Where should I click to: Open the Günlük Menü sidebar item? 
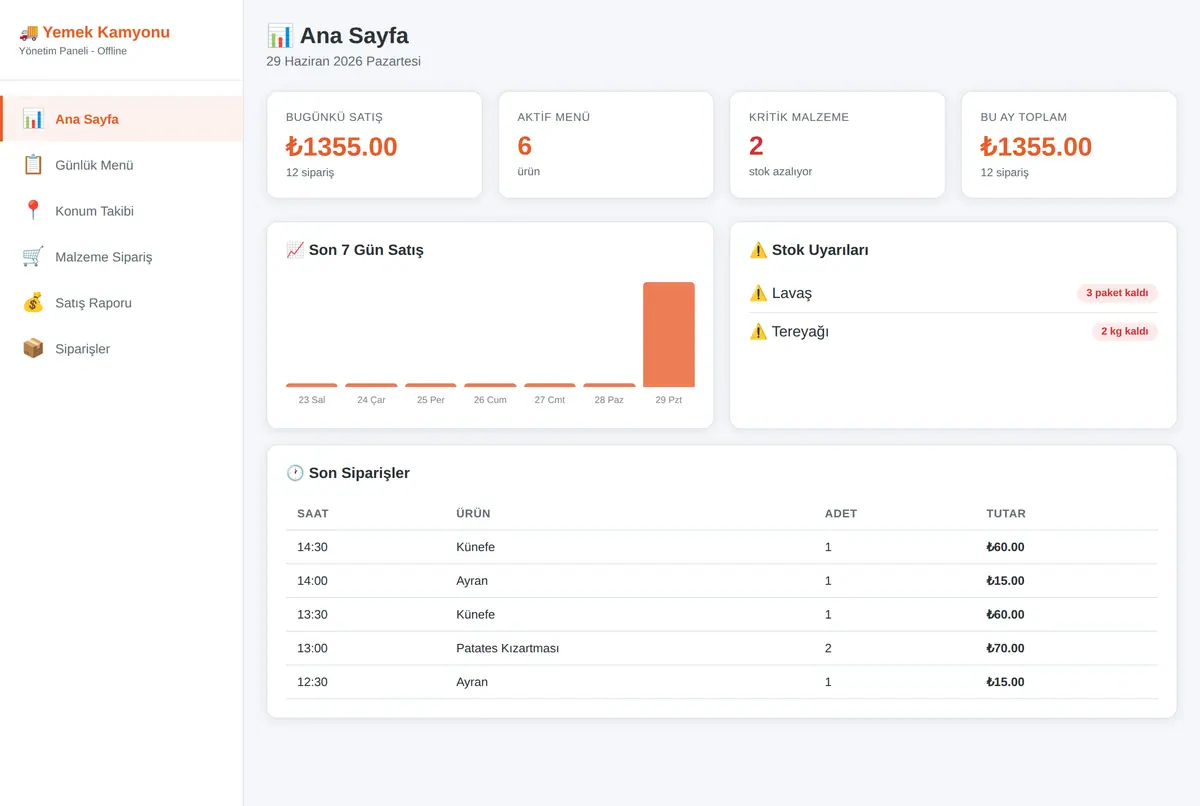coord(121,165)
